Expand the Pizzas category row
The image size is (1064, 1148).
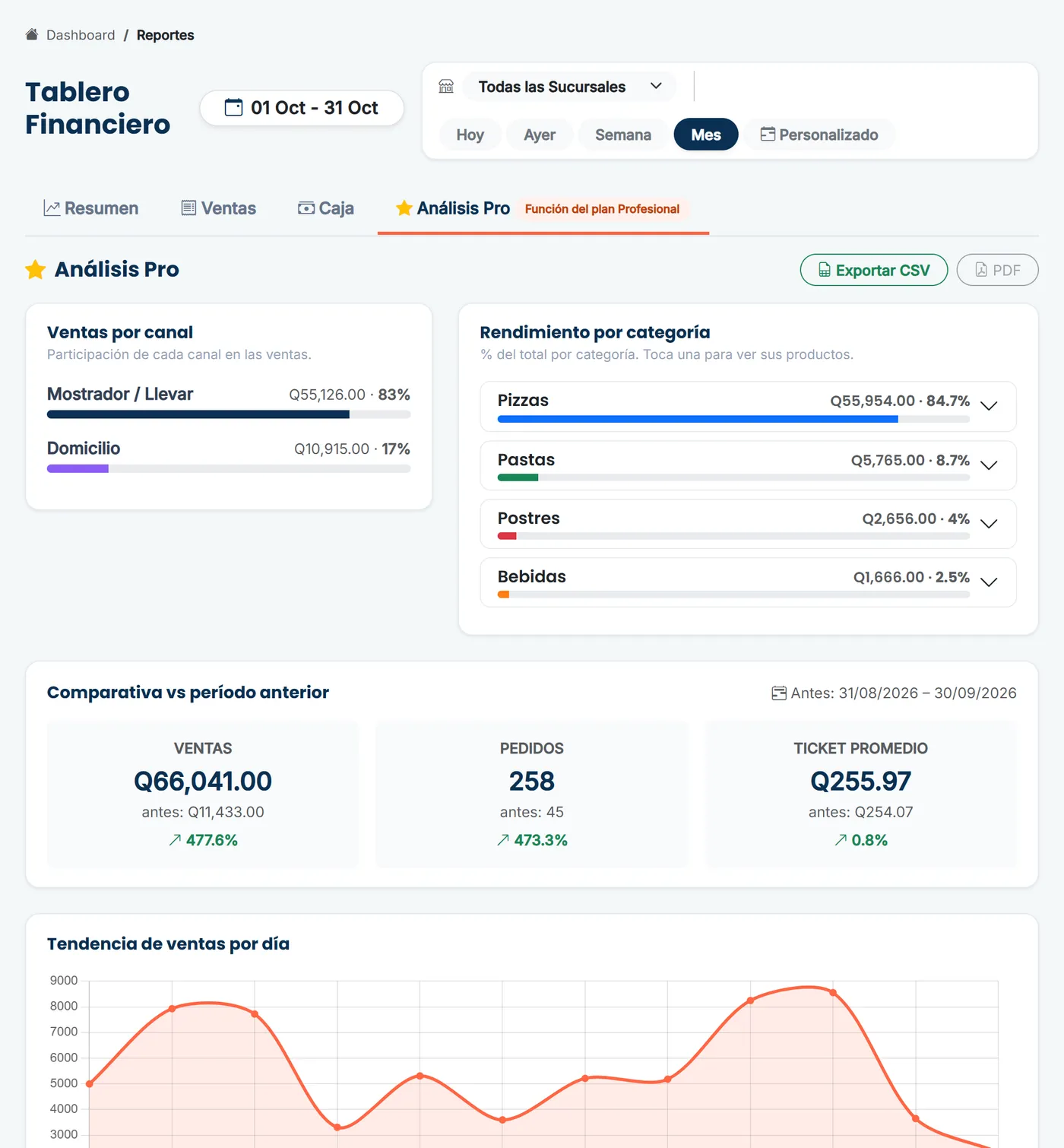[748, 407]
